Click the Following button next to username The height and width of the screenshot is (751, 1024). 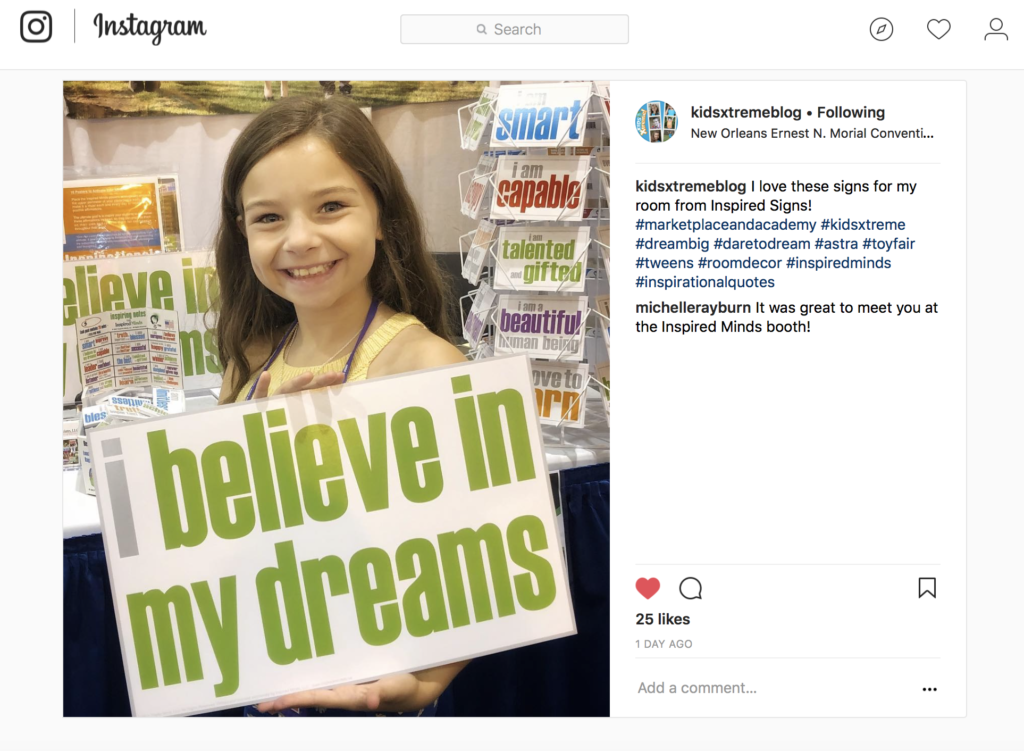[851, 112]
